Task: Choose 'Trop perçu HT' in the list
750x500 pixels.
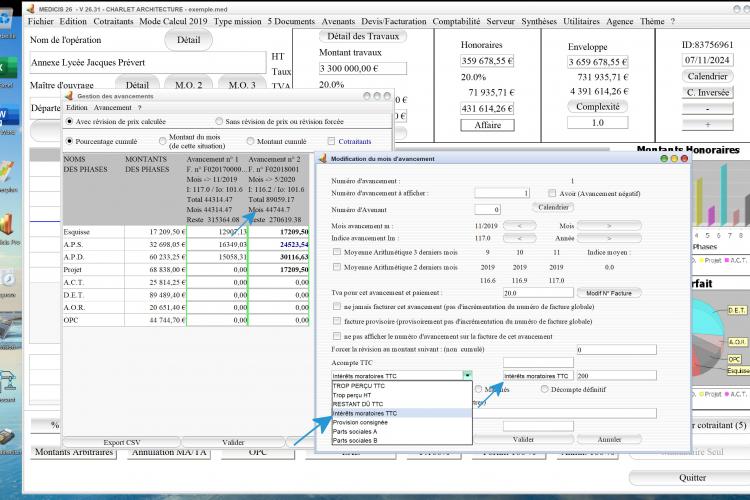Action: click(x=402, y=395)
